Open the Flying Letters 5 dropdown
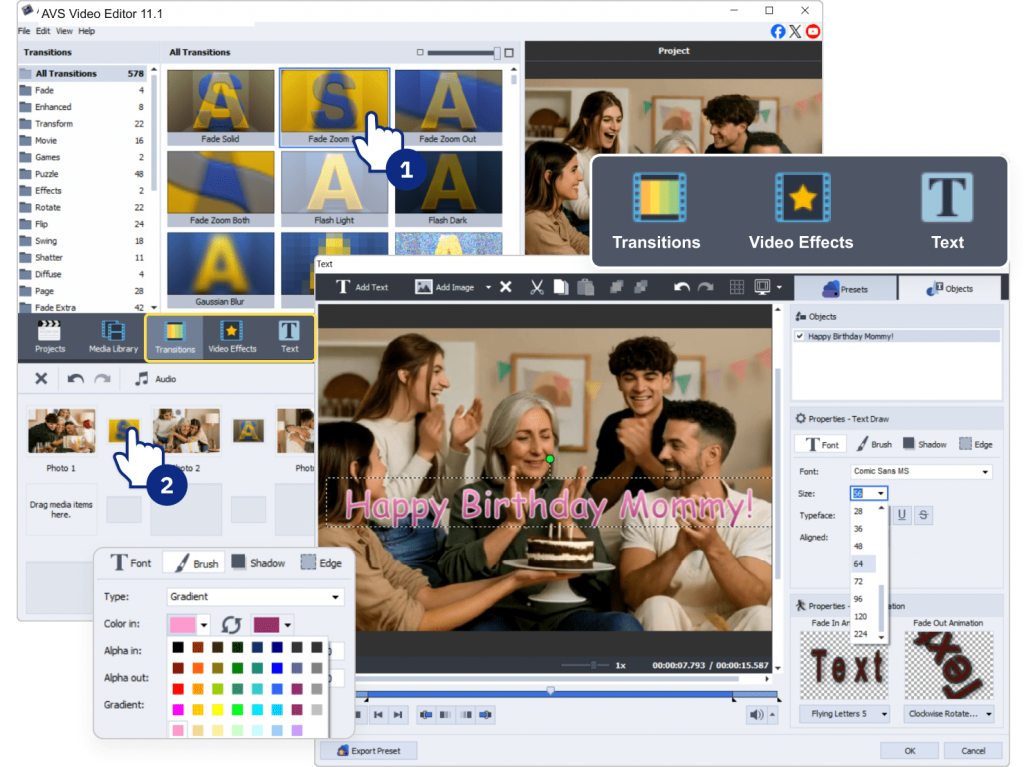 [x=845, y=713]
